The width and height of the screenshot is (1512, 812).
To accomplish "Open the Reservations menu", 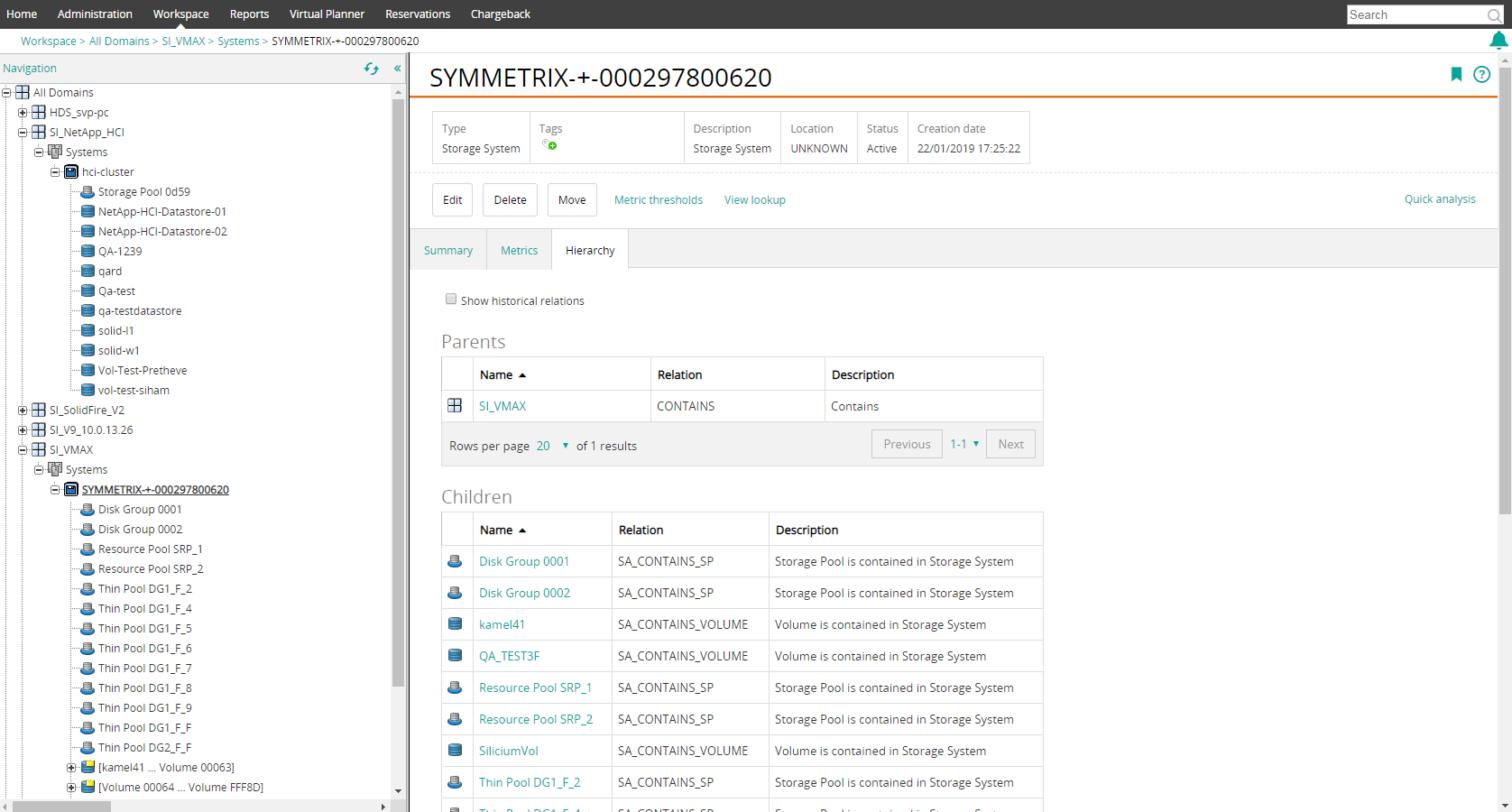I will [418, 14].
